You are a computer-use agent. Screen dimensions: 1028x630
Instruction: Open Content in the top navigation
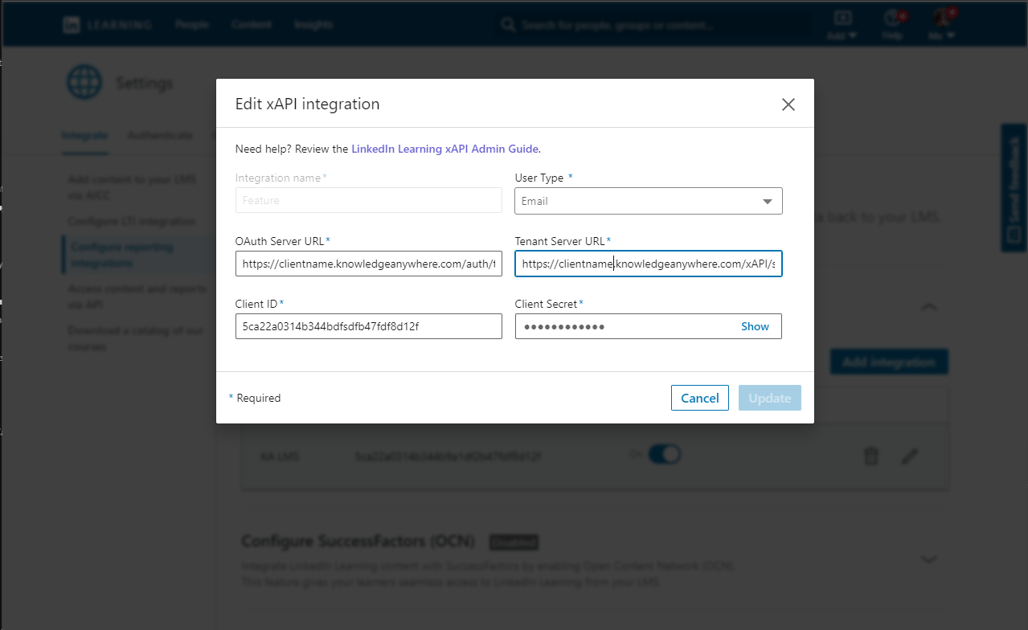coord(251,24)
